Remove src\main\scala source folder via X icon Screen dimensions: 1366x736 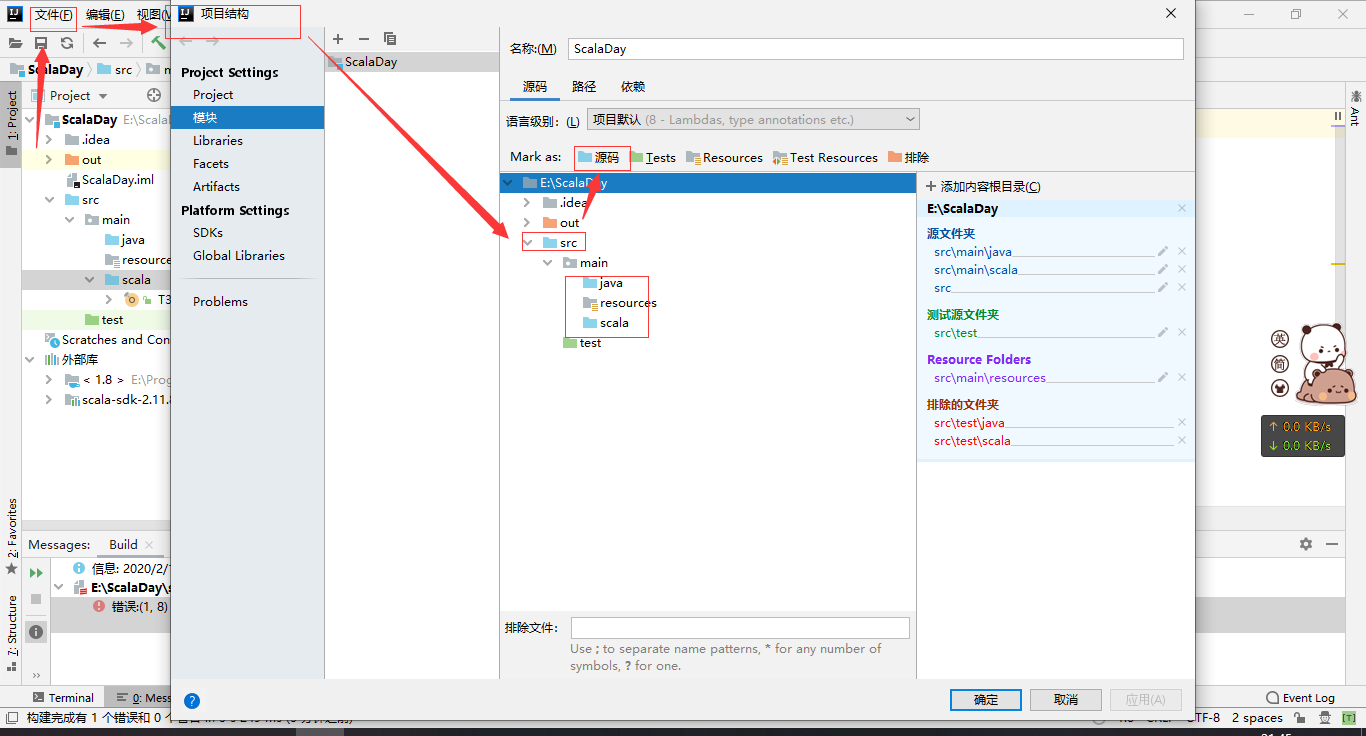(1182, 269)
